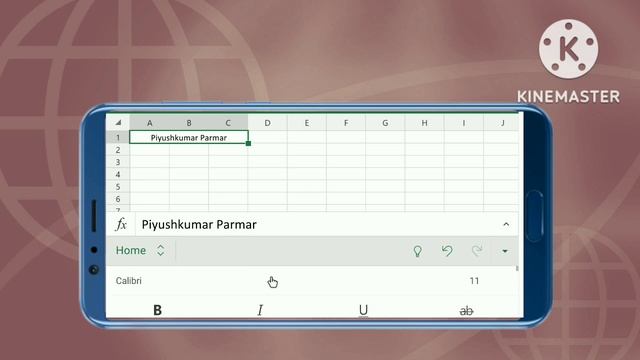Select row 5 header
Image resolution: width=640 pixels, height=360 pixels.
(x=118, y=187)
